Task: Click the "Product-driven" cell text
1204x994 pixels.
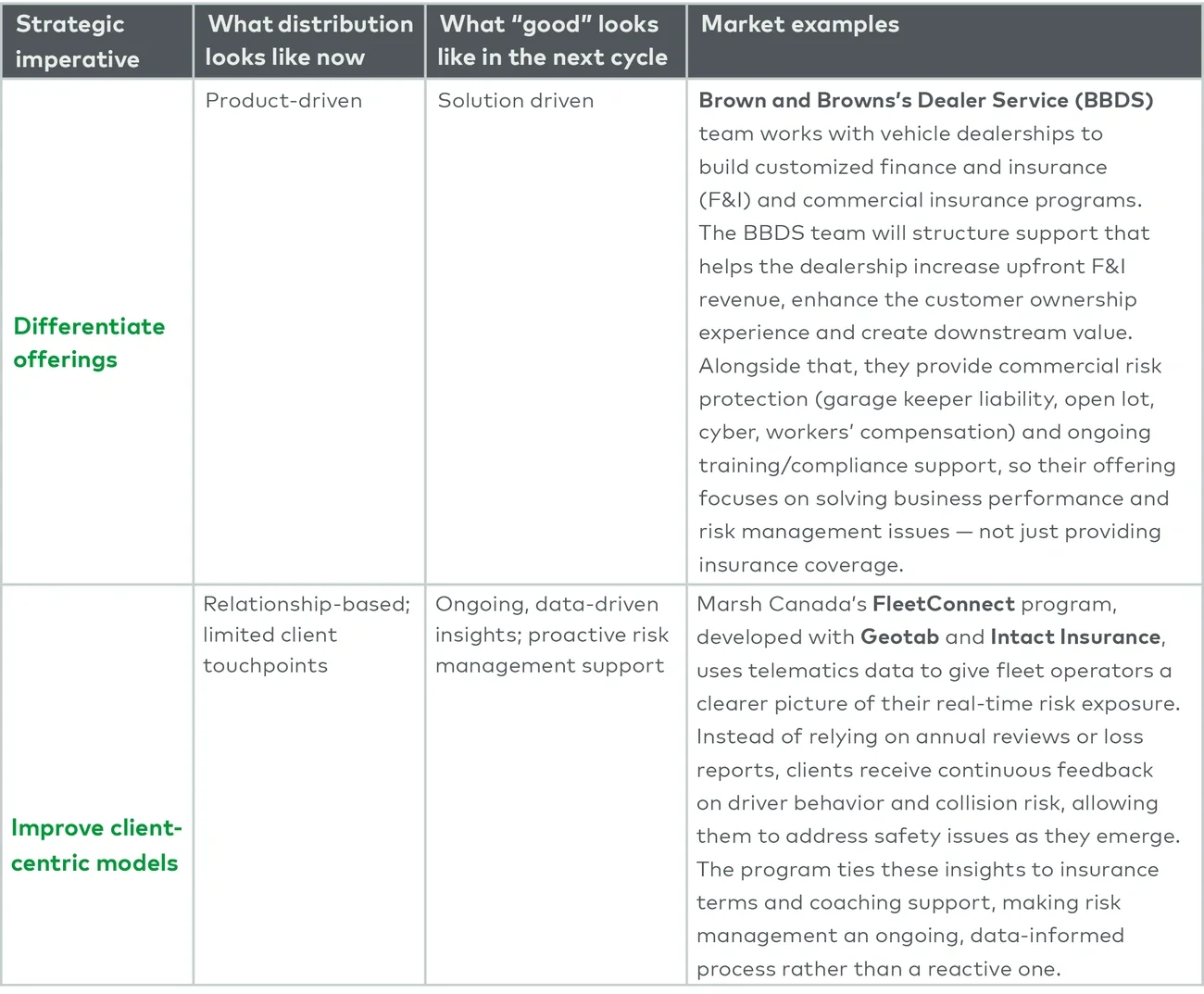Action: [x=283, y=101]
